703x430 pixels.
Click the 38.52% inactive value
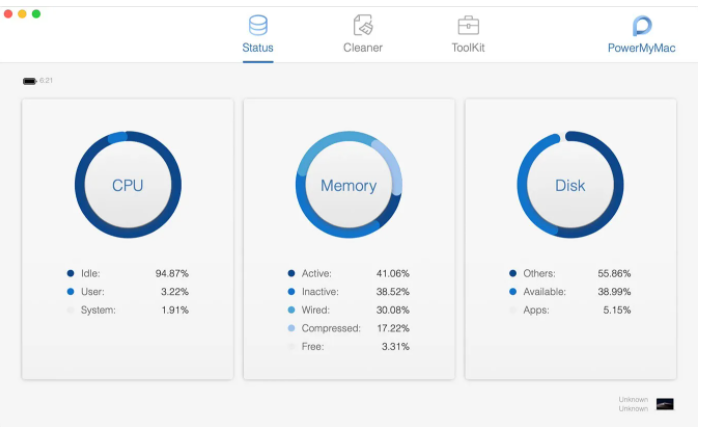pyautogui.click(x=393, y=291)
